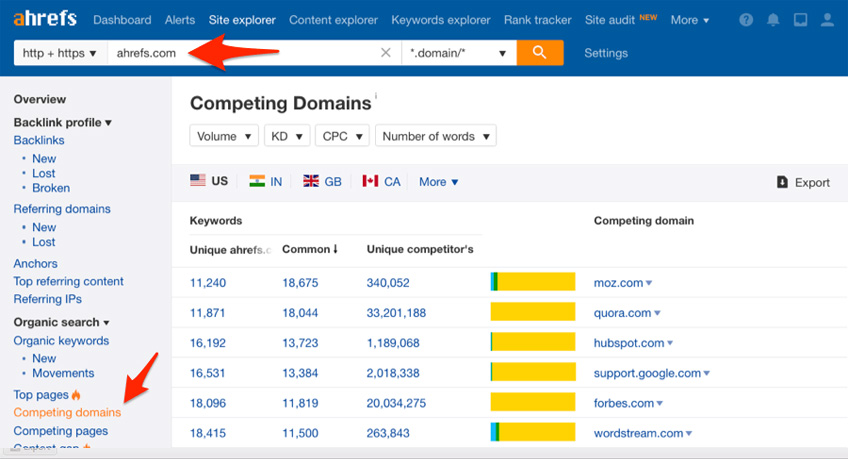The width and height of the screenshot is (848, 459).
Task: Open the user account profile icon
Action: tap(827, 20)
